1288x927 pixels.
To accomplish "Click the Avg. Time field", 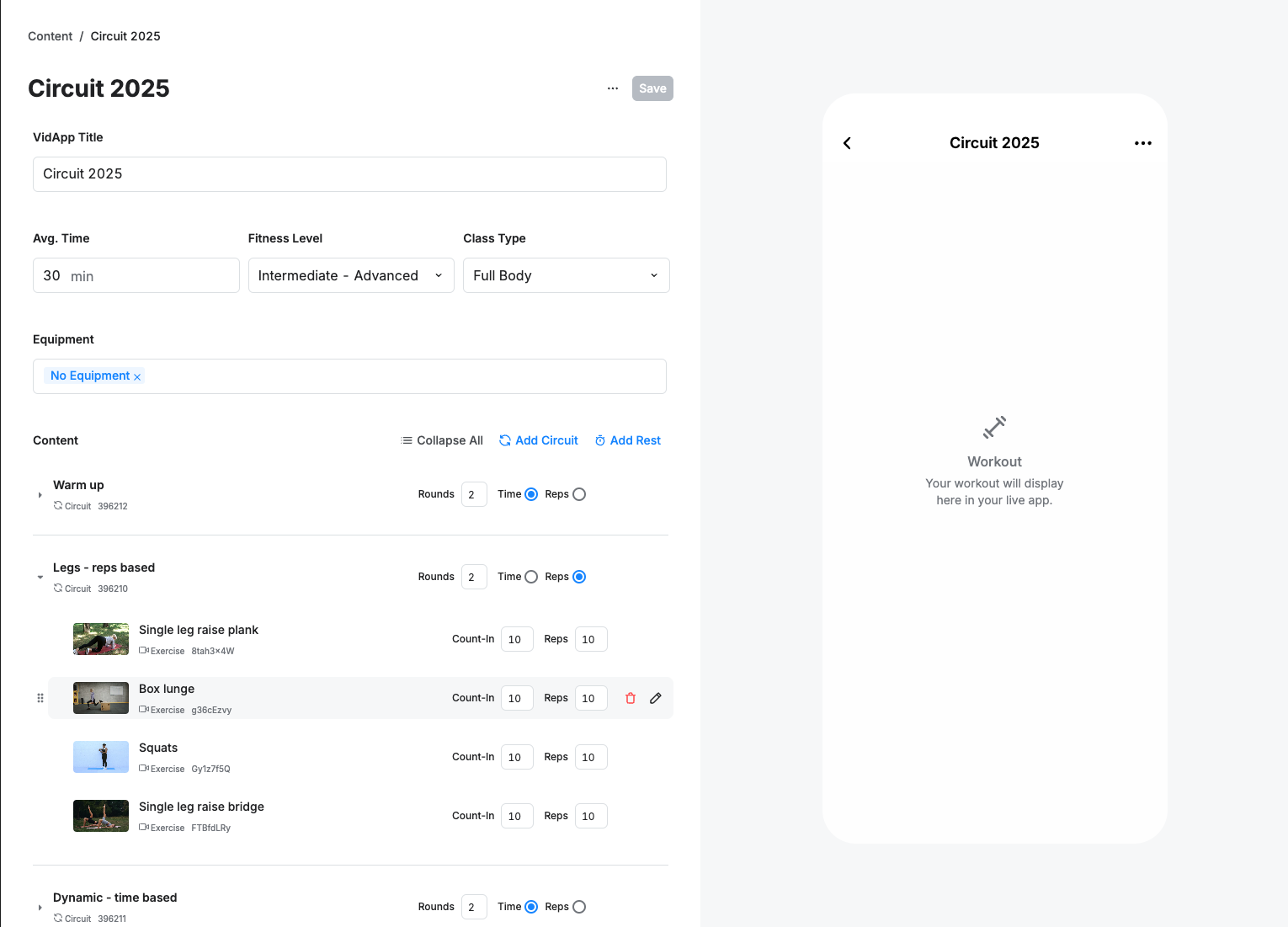I will pyautogui.click(x=136, y=275).
